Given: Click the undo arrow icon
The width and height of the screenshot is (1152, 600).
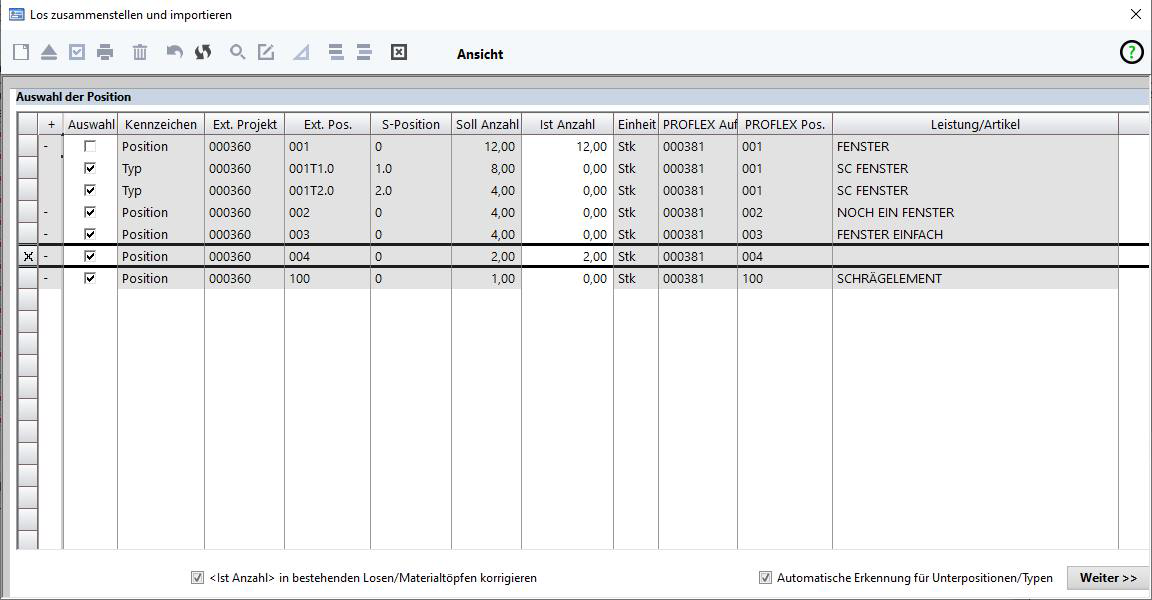Looking at the screenshot, I should (x=175, y=53).
